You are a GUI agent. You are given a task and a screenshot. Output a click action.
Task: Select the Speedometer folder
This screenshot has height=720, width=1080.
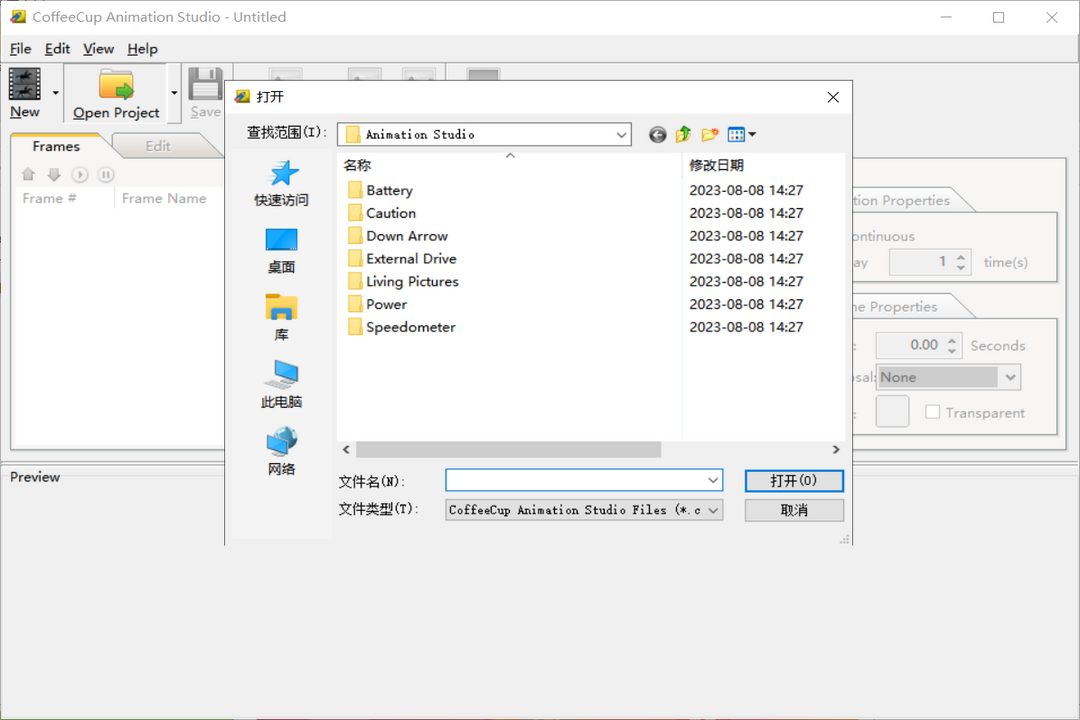[410, 327]
